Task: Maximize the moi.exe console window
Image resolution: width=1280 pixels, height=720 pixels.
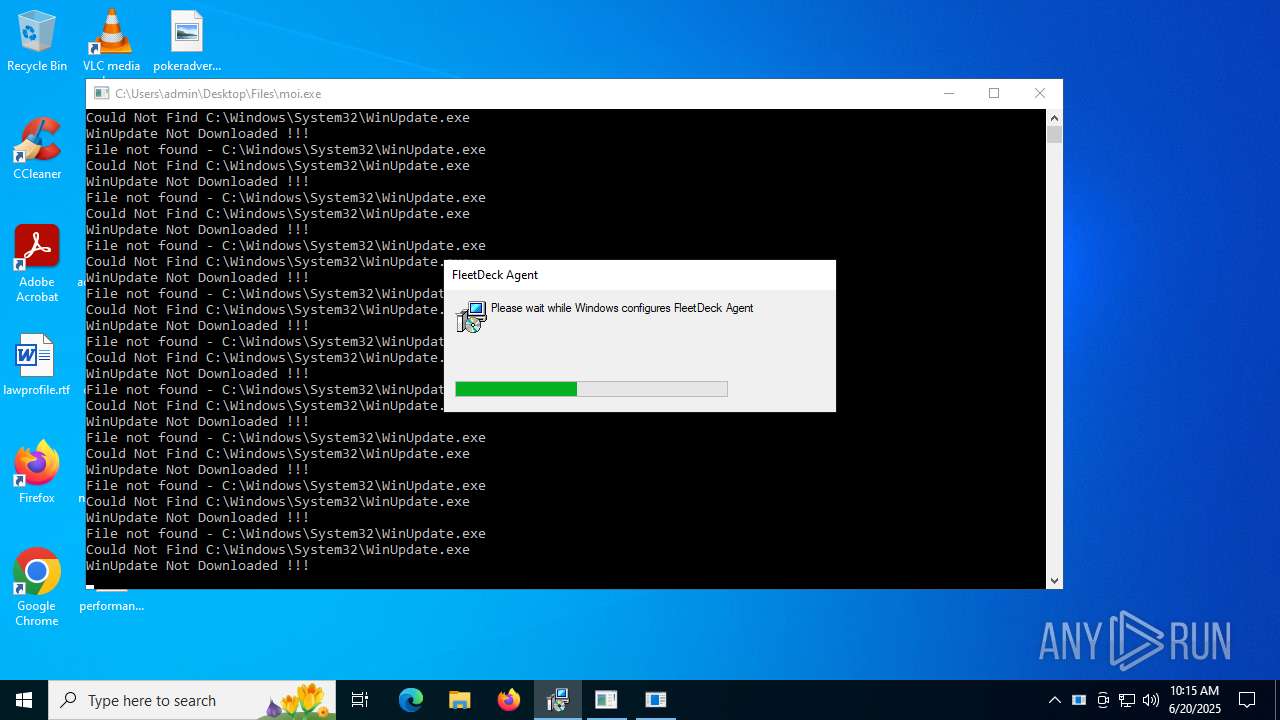Action: [x=994, y=93]
